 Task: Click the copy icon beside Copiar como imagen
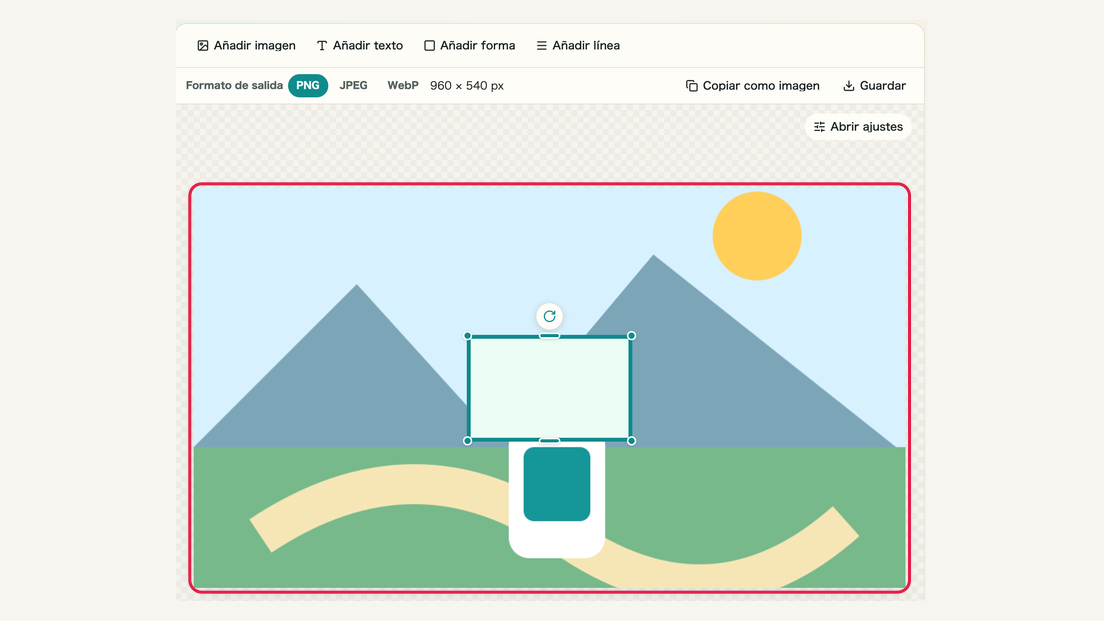tap(692, 86)
